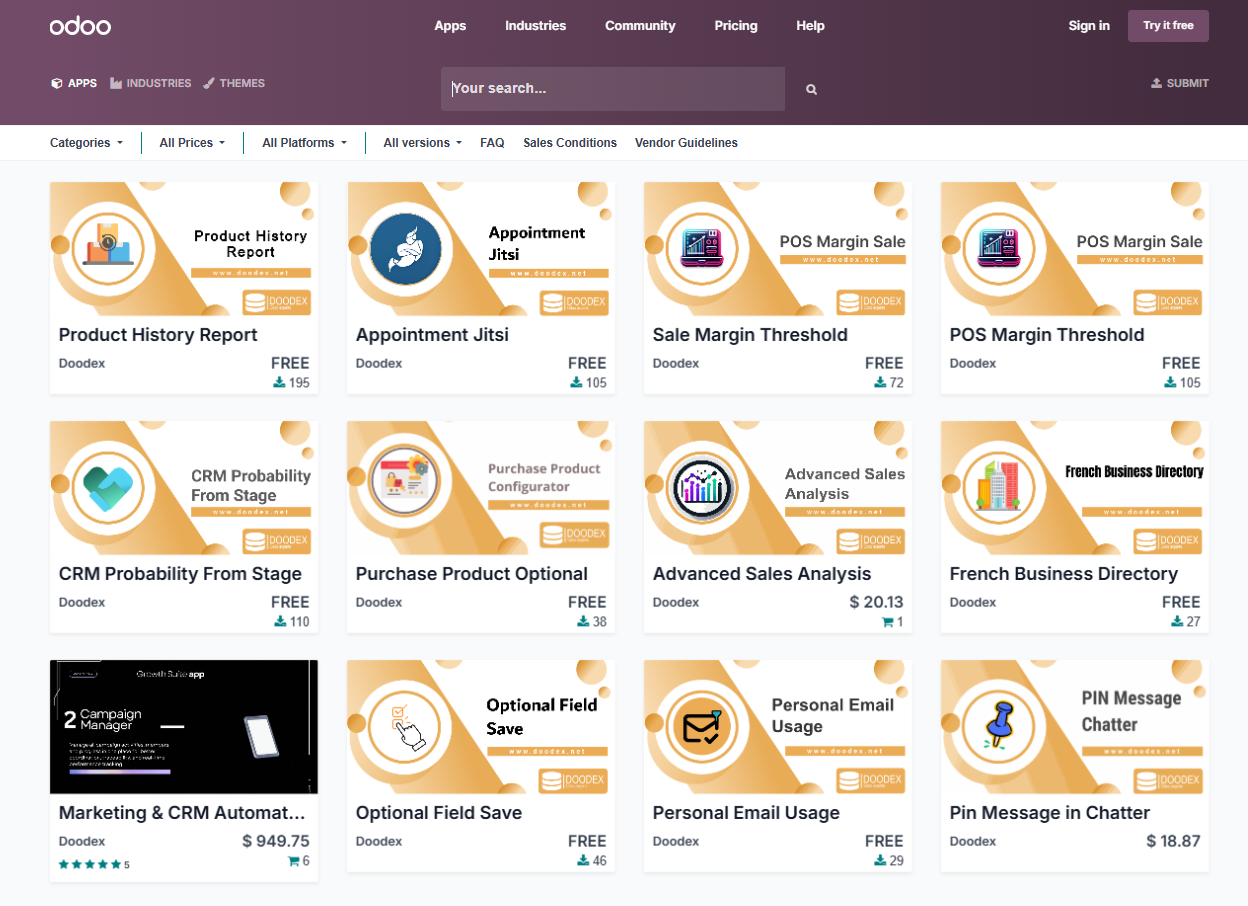Click download icon on POS Margin Threshold
The width and height of the screenshot is (1248, 906).
coord(1171,383)
